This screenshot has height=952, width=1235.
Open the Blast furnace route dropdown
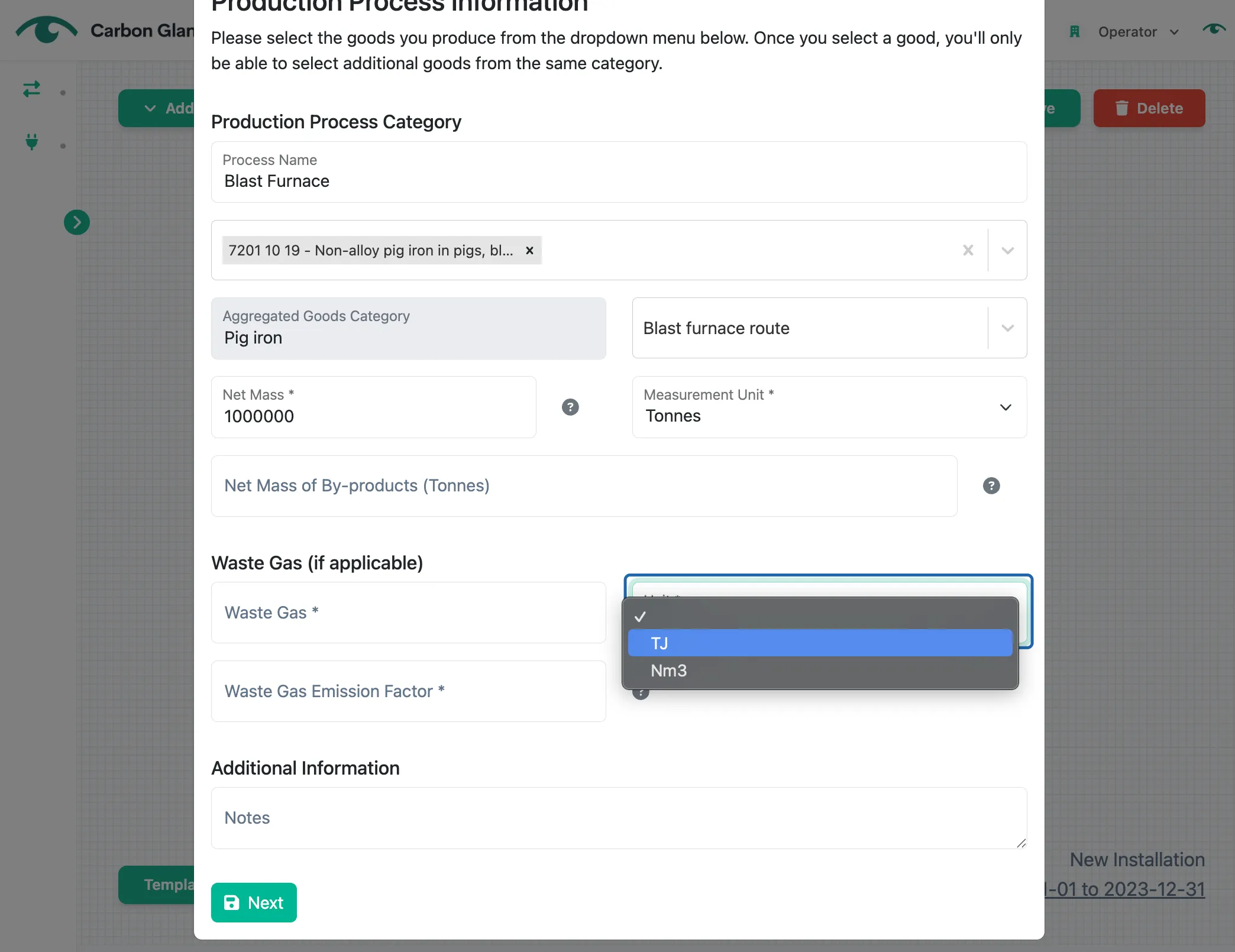829,328
